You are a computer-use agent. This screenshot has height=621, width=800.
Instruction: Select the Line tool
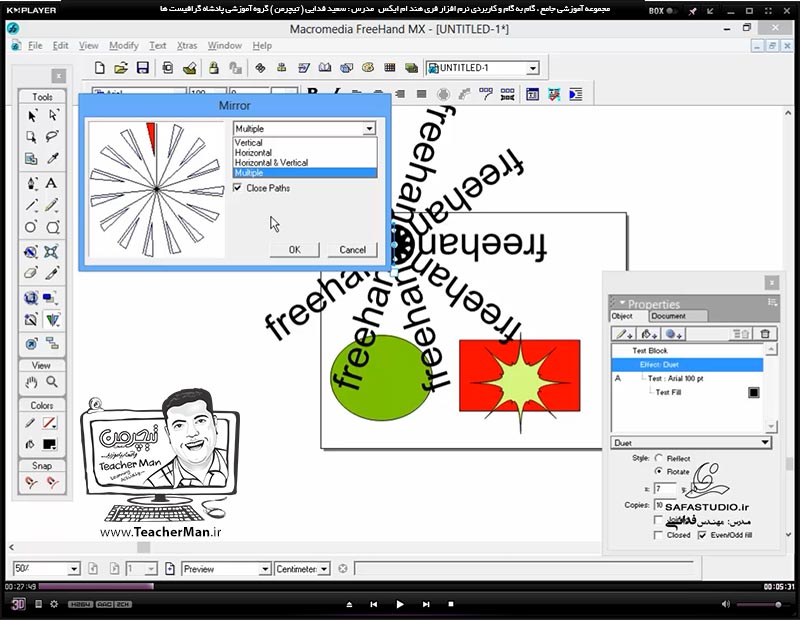pos(32,205)
